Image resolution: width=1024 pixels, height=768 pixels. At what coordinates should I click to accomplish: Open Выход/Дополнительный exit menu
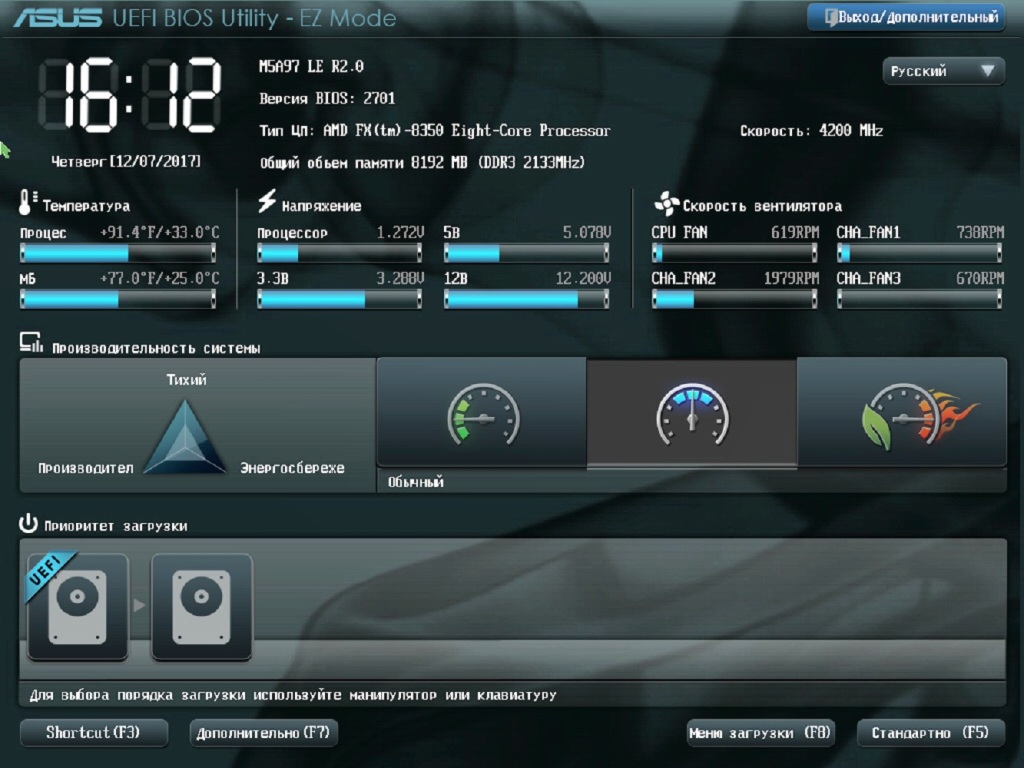[906, 17]
